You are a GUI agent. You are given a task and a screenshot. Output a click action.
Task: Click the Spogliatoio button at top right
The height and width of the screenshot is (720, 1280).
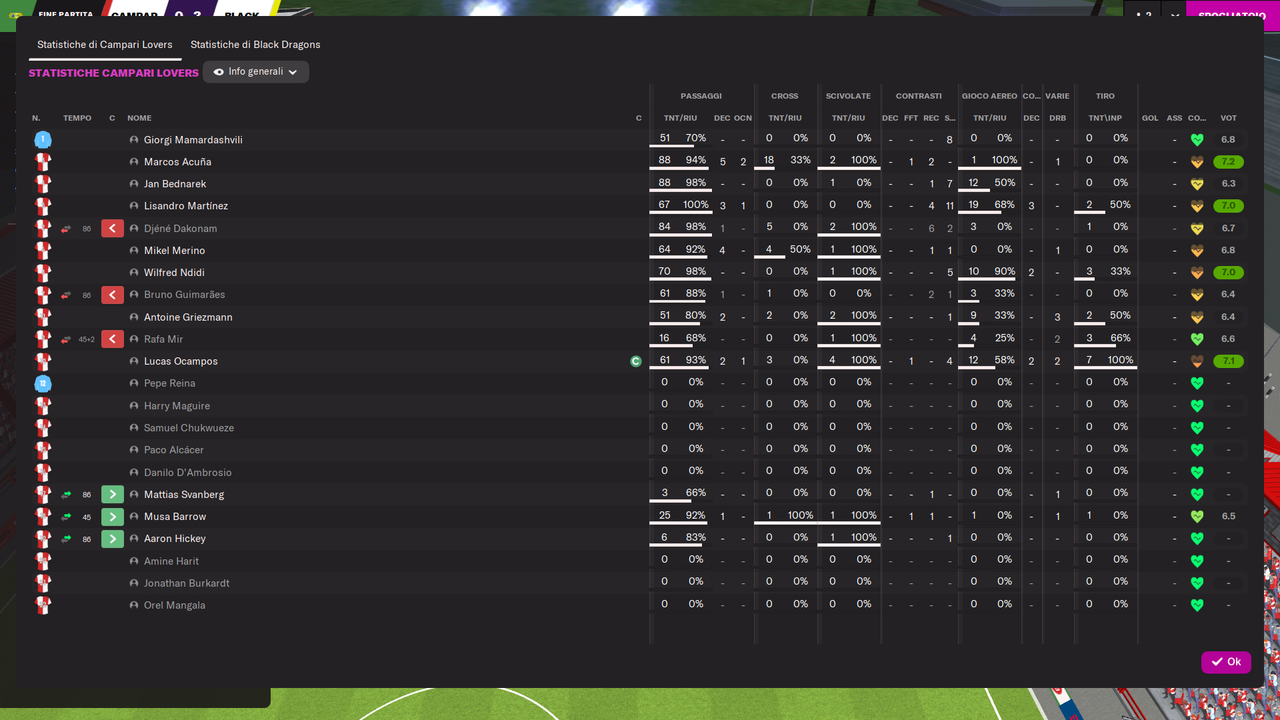tap(1232, 16)
